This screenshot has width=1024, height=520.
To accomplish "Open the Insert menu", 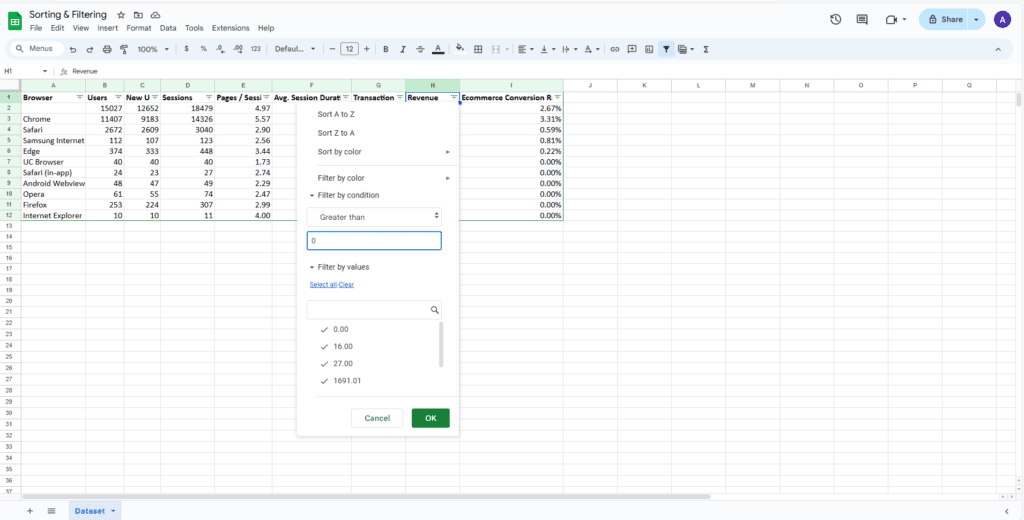I will 108,28.
